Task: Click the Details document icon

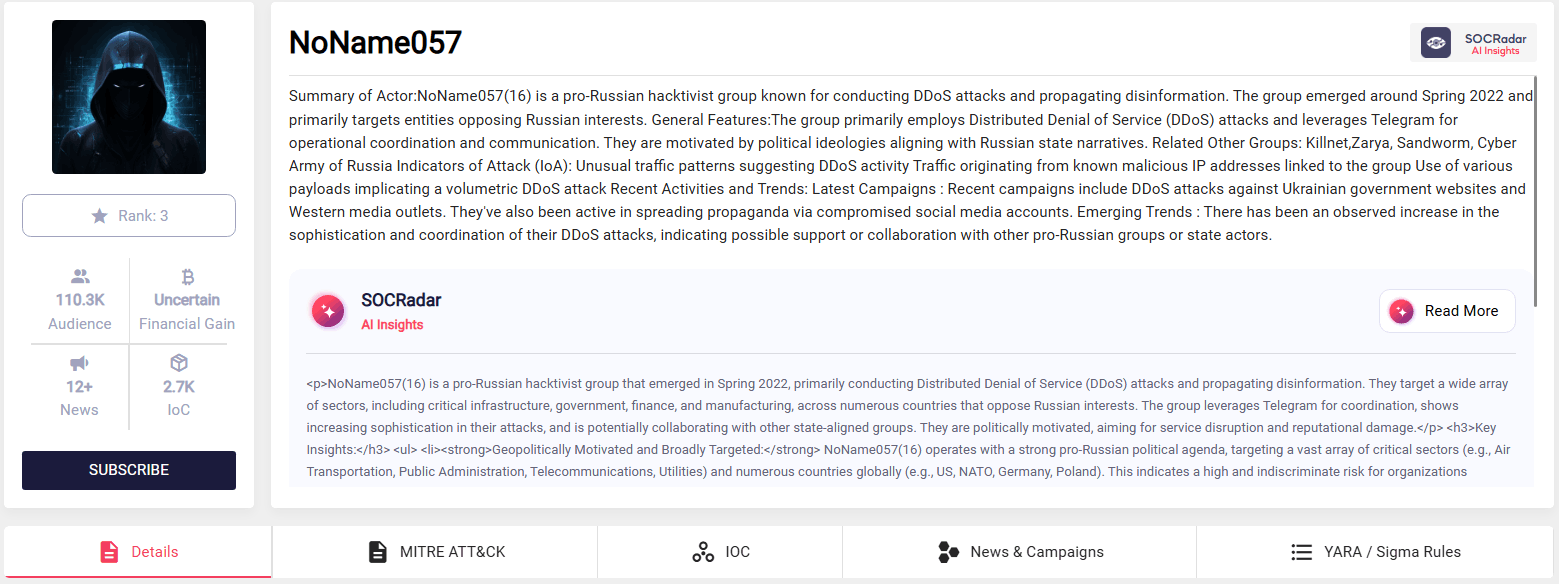Action: (109, 552)
